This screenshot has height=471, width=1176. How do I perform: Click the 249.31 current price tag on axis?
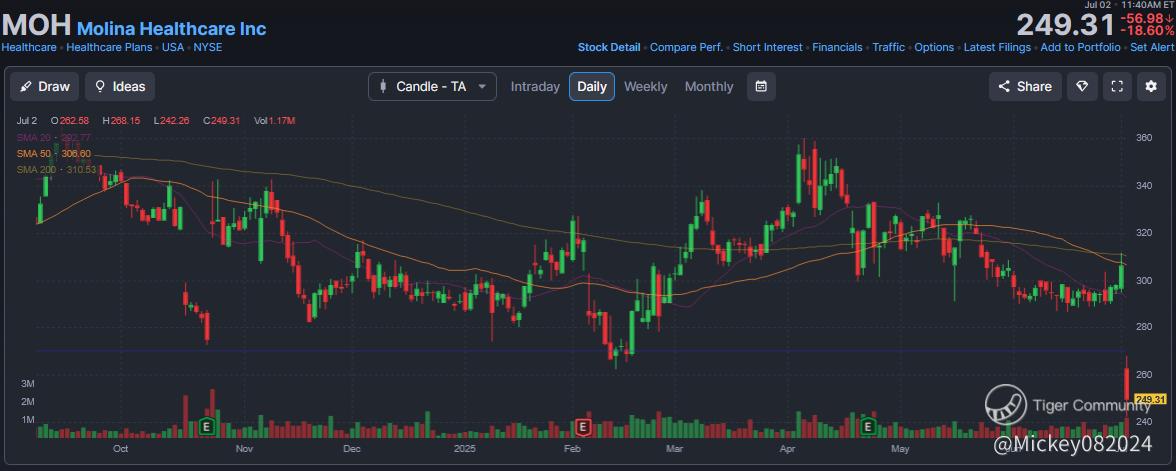pos(1150,399)
